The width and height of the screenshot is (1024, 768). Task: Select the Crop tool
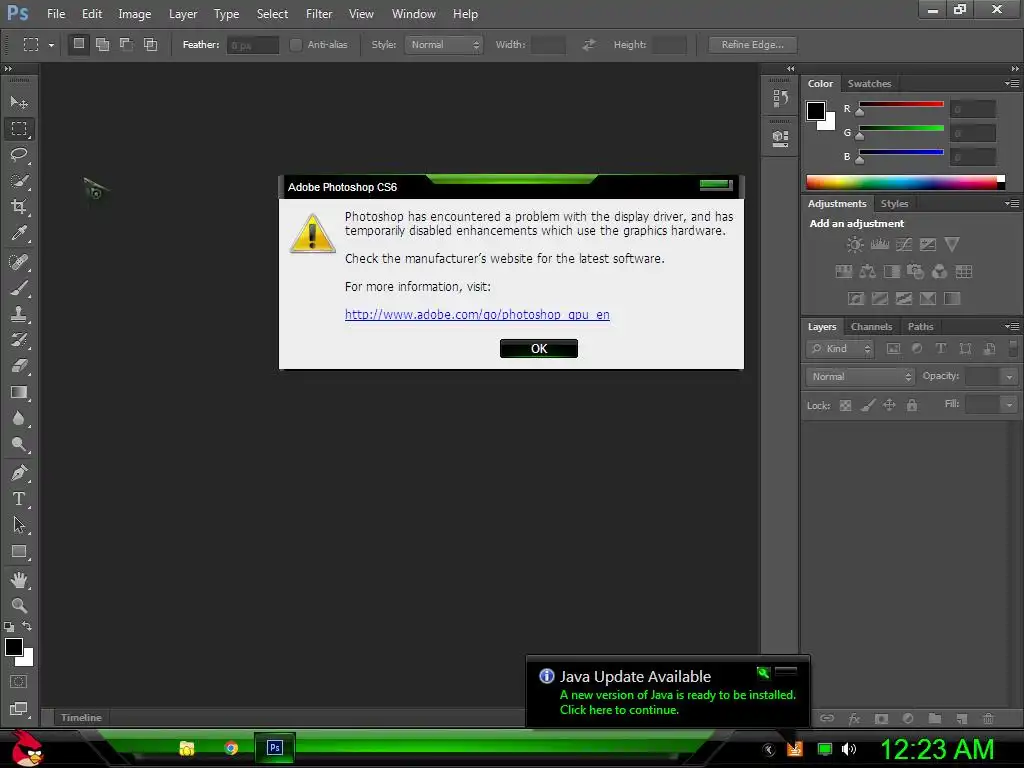19,207
